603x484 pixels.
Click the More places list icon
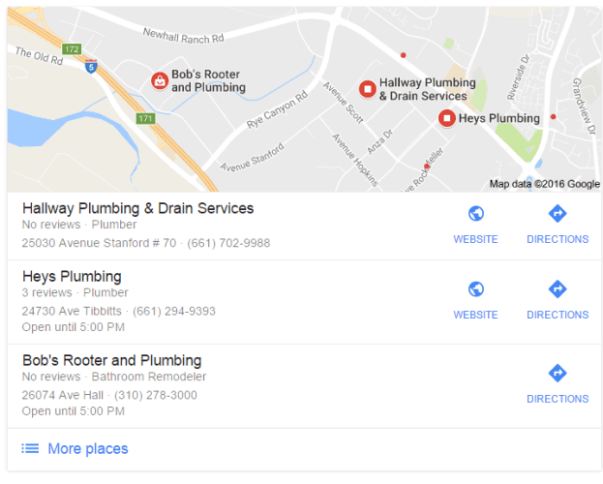(30, 448)
